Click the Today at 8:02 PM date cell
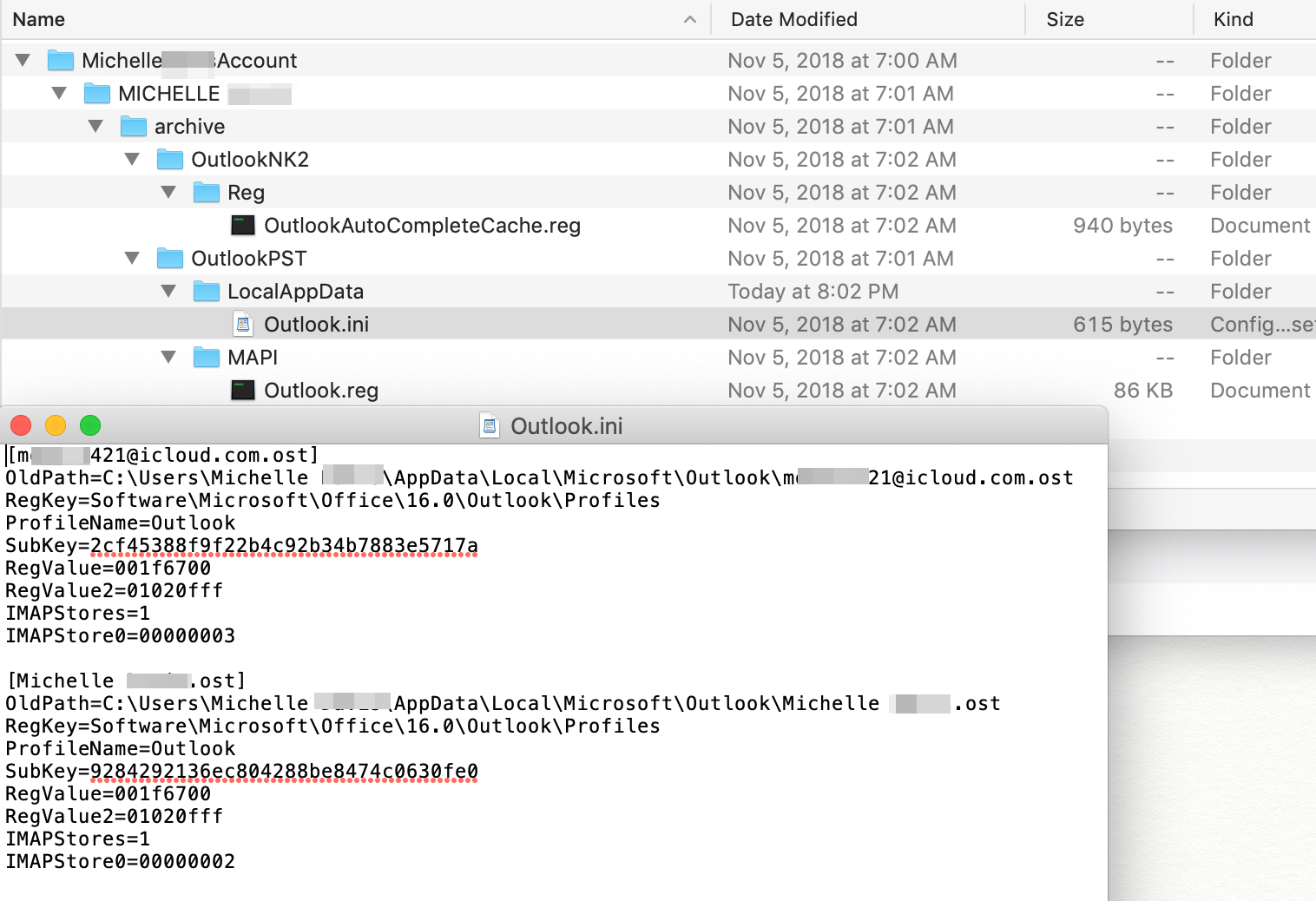Viewport: 1316px width, 901px height. (813, 291)
